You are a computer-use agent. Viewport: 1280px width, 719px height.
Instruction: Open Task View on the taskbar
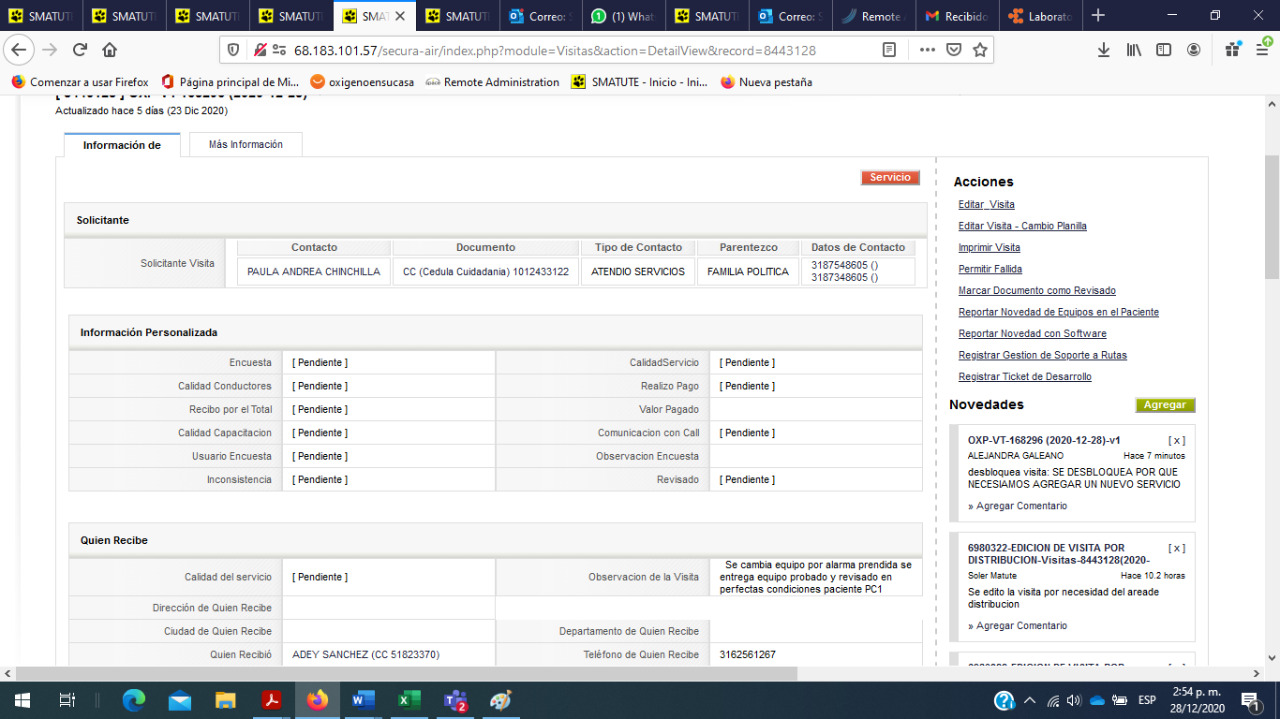(67, 700)
